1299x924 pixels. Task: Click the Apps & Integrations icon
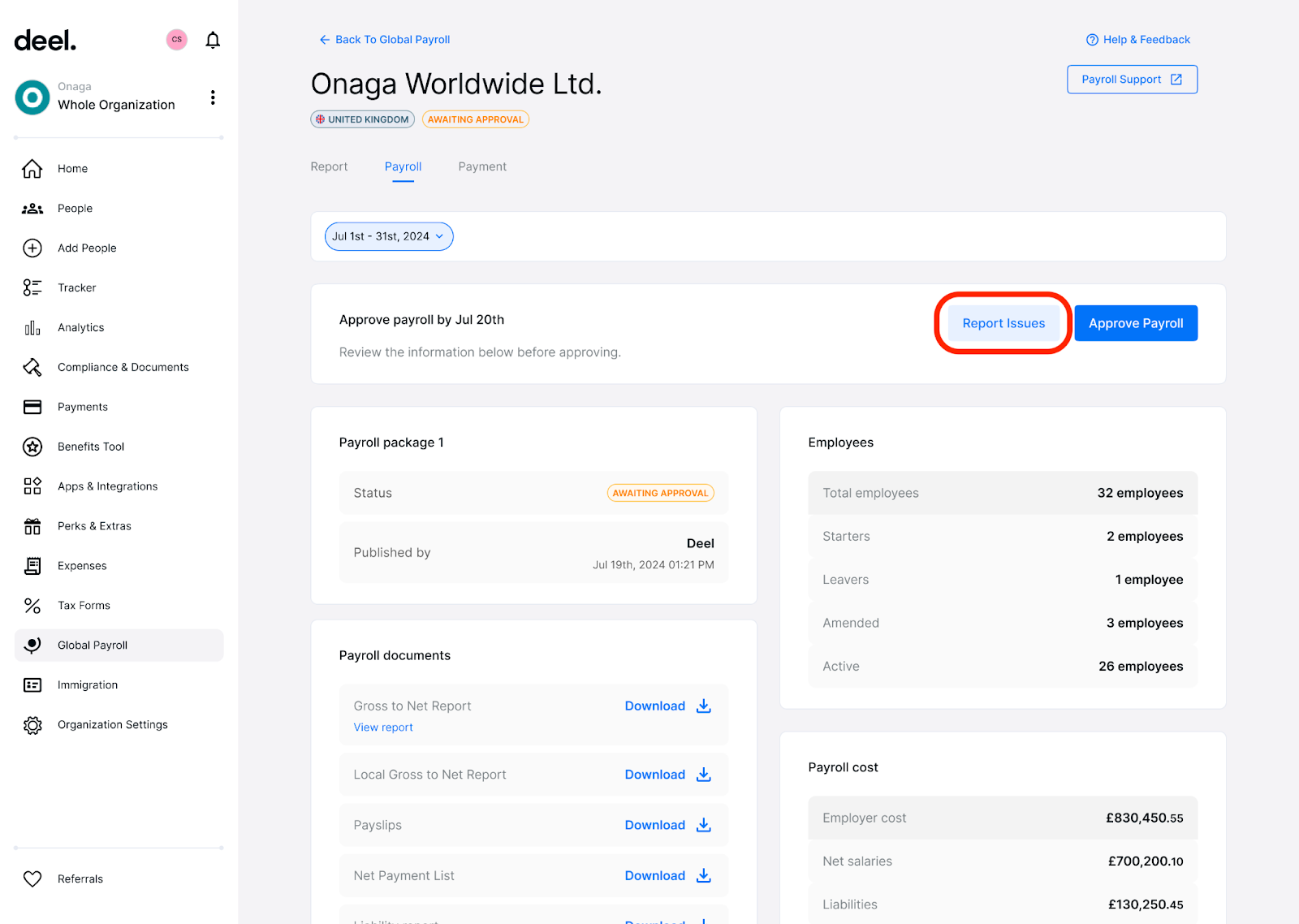tap(32, 486)
